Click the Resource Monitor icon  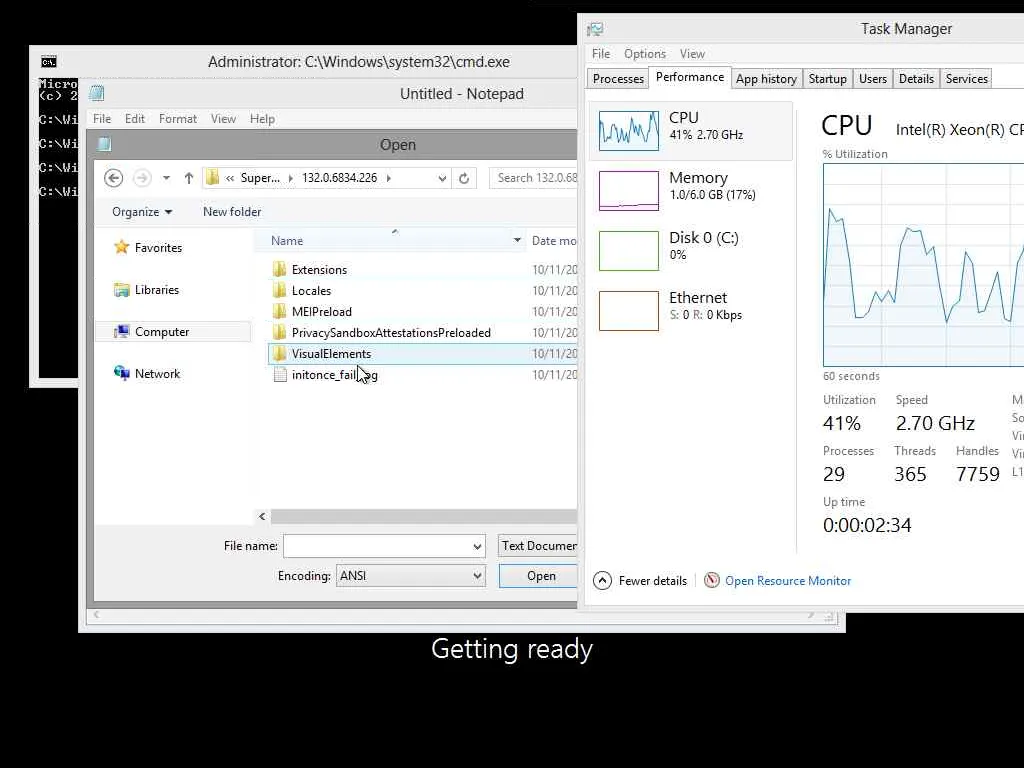(x=712, y=580)
